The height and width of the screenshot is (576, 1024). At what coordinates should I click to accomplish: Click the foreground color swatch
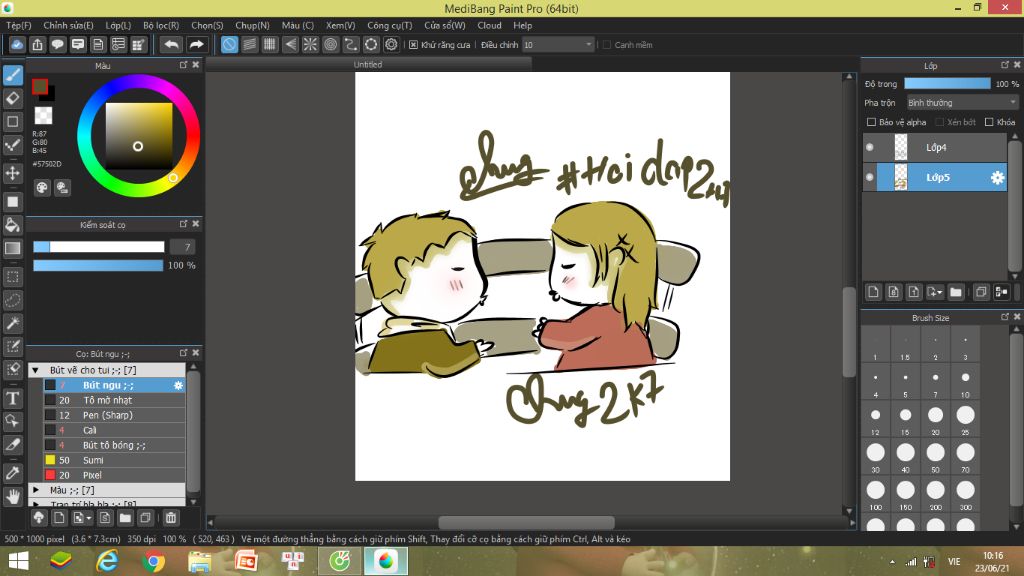(x=40, y=87)
